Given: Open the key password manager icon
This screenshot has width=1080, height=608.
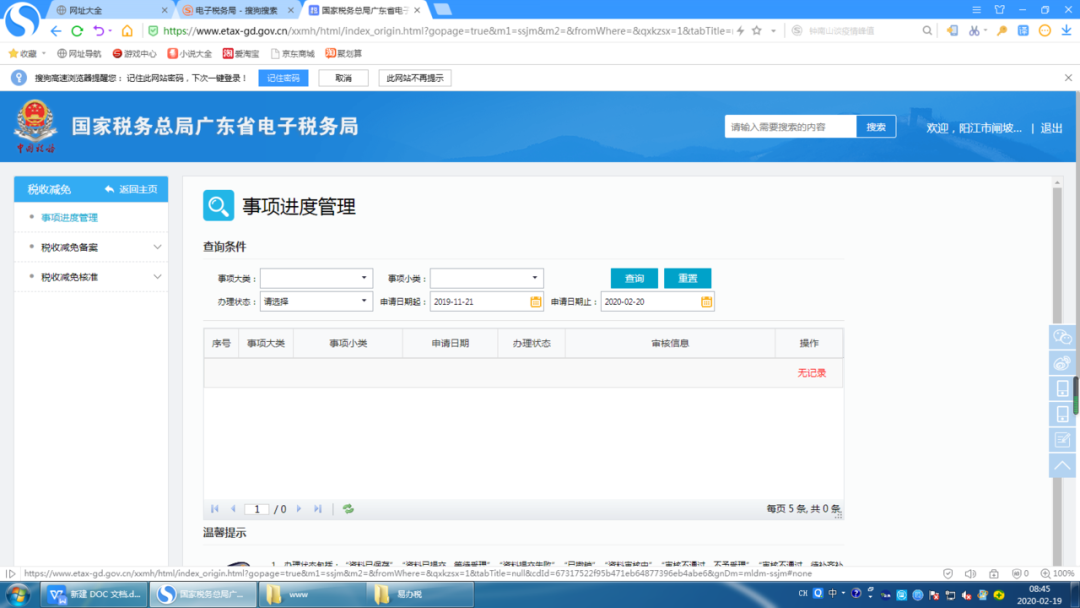Looking at the screenshot, I should [x=1002, y=31].
